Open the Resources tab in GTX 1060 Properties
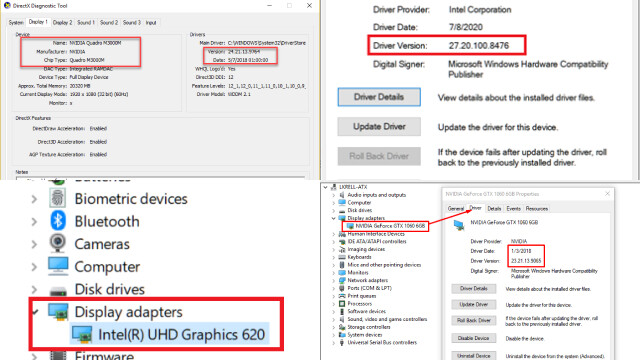 coord(536,209)
